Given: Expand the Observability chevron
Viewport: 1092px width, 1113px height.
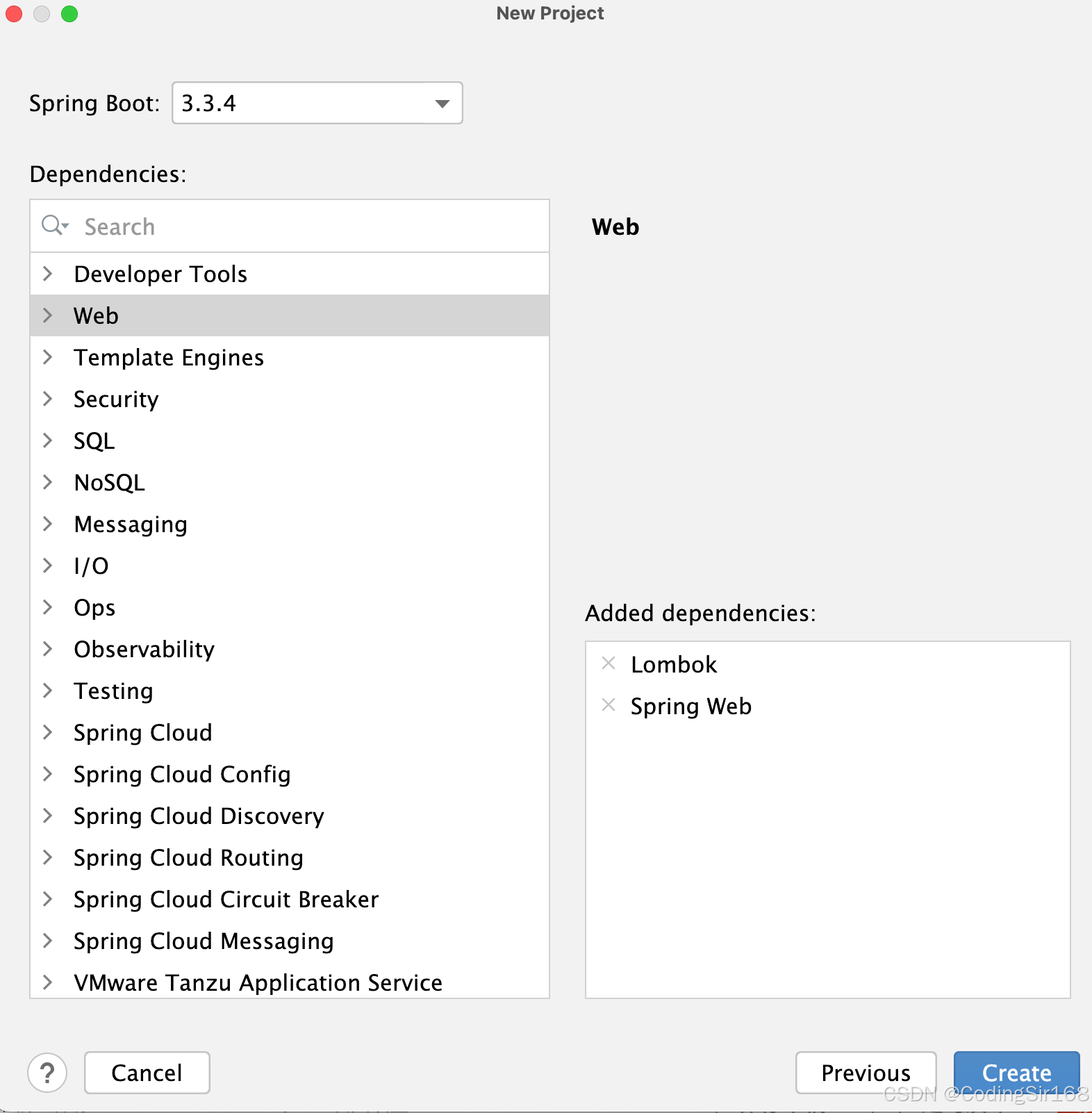Looking at the screenshot, I should [x=48, y=649].
